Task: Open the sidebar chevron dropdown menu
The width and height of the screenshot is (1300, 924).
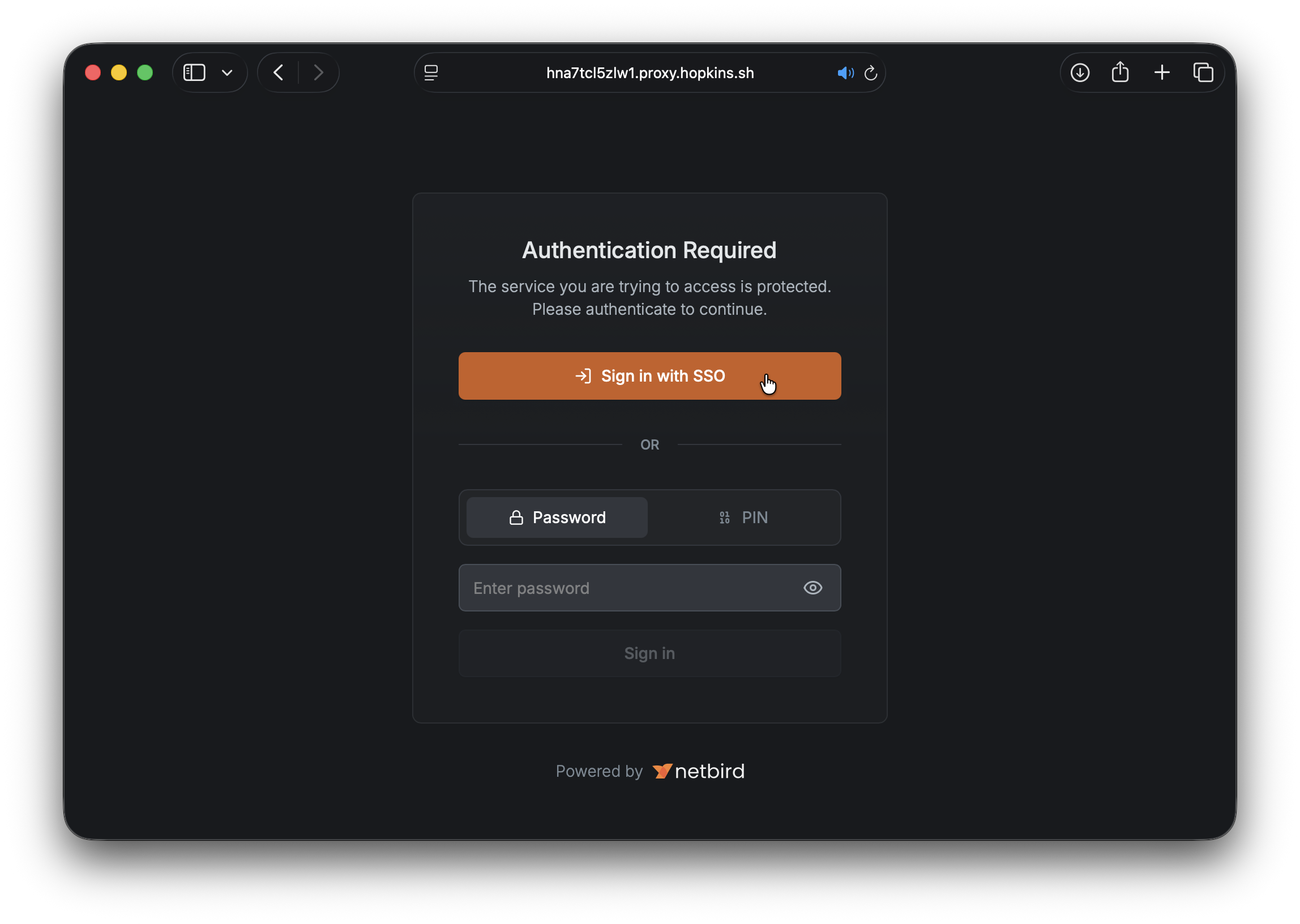Action: pos(227,73)
